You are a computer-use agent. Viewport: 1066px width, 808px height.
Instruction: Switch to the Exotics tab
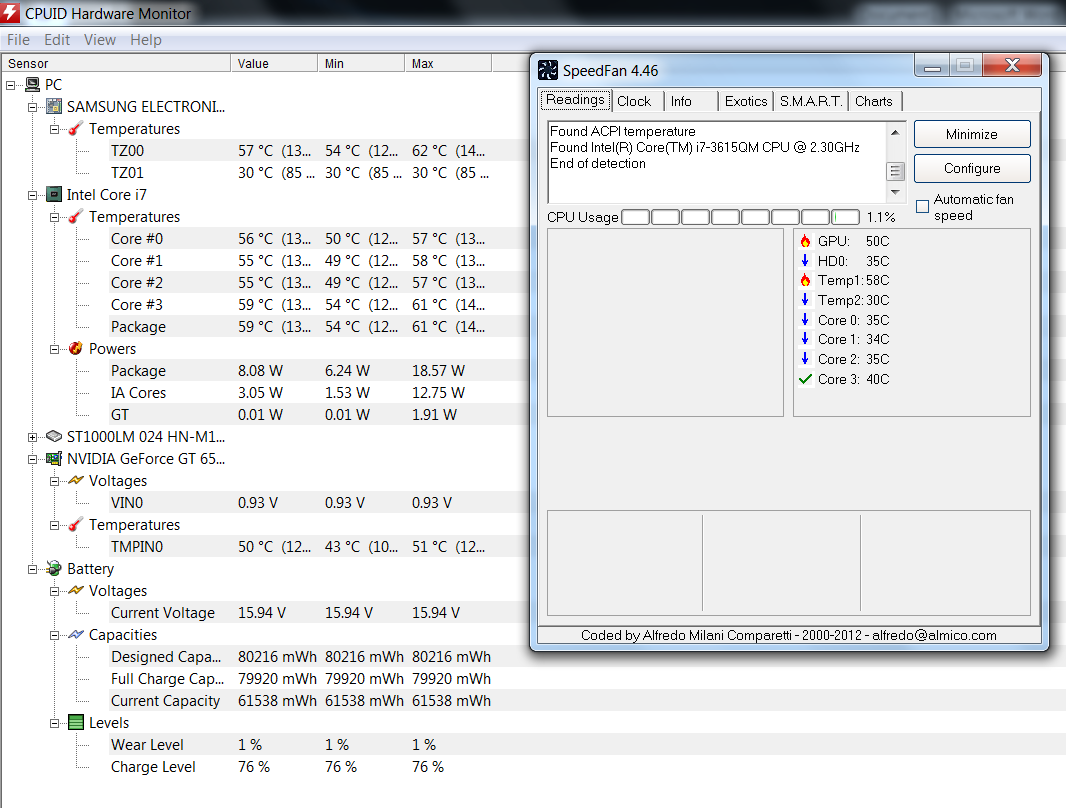746,101
